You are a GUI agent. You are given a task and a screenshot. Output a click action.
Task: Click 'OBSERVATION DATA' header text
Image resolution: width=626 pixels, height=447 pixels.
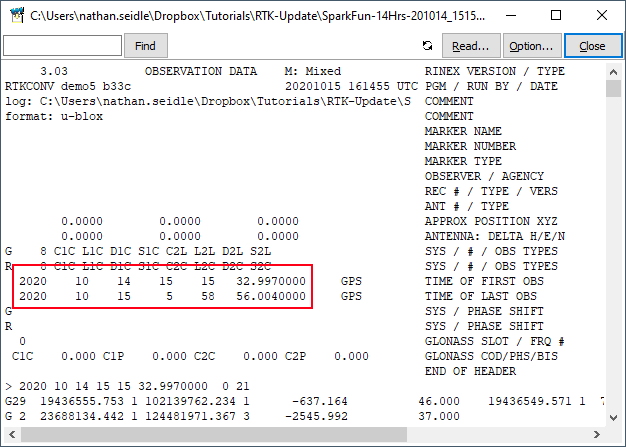coord(201,71)
